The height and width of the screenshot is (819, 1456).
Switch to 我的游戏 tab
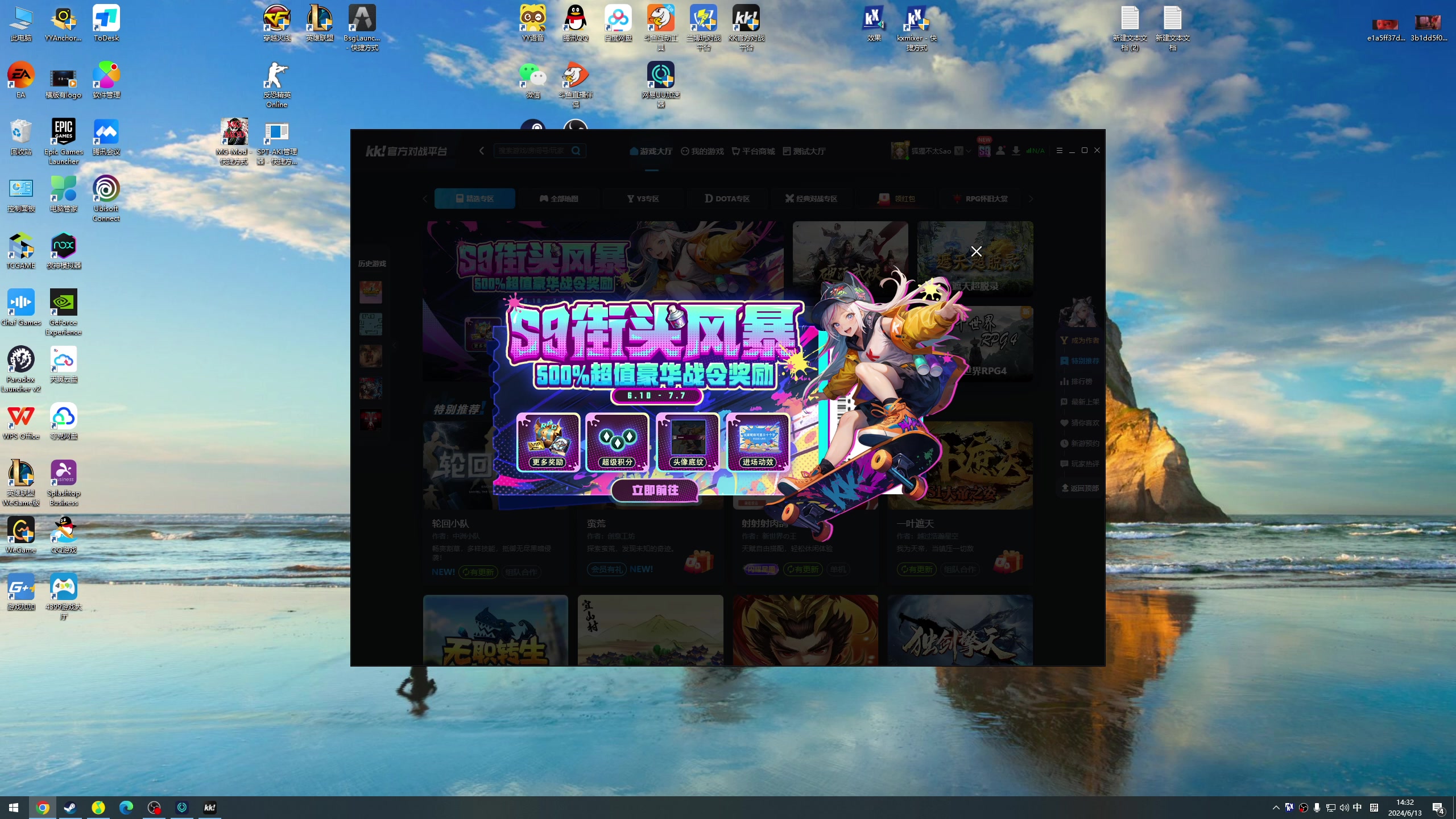702,151
